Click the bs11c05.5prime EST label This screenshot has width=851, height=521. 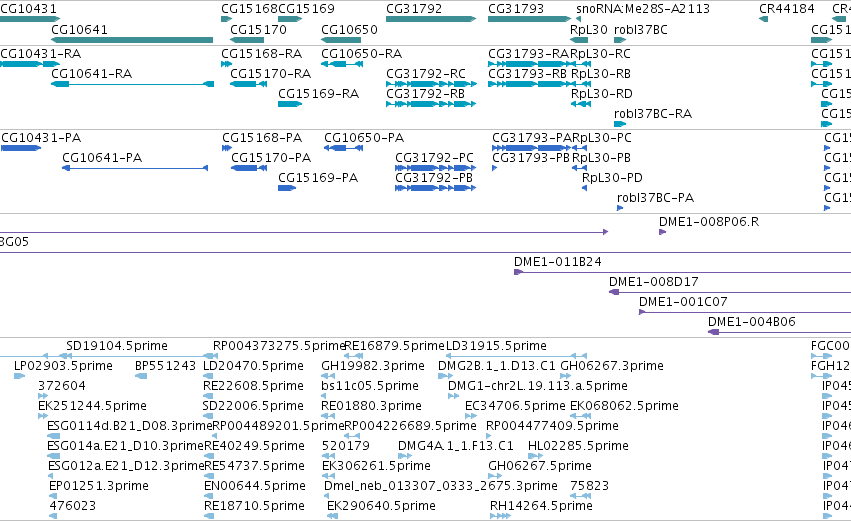click(370, 385)
